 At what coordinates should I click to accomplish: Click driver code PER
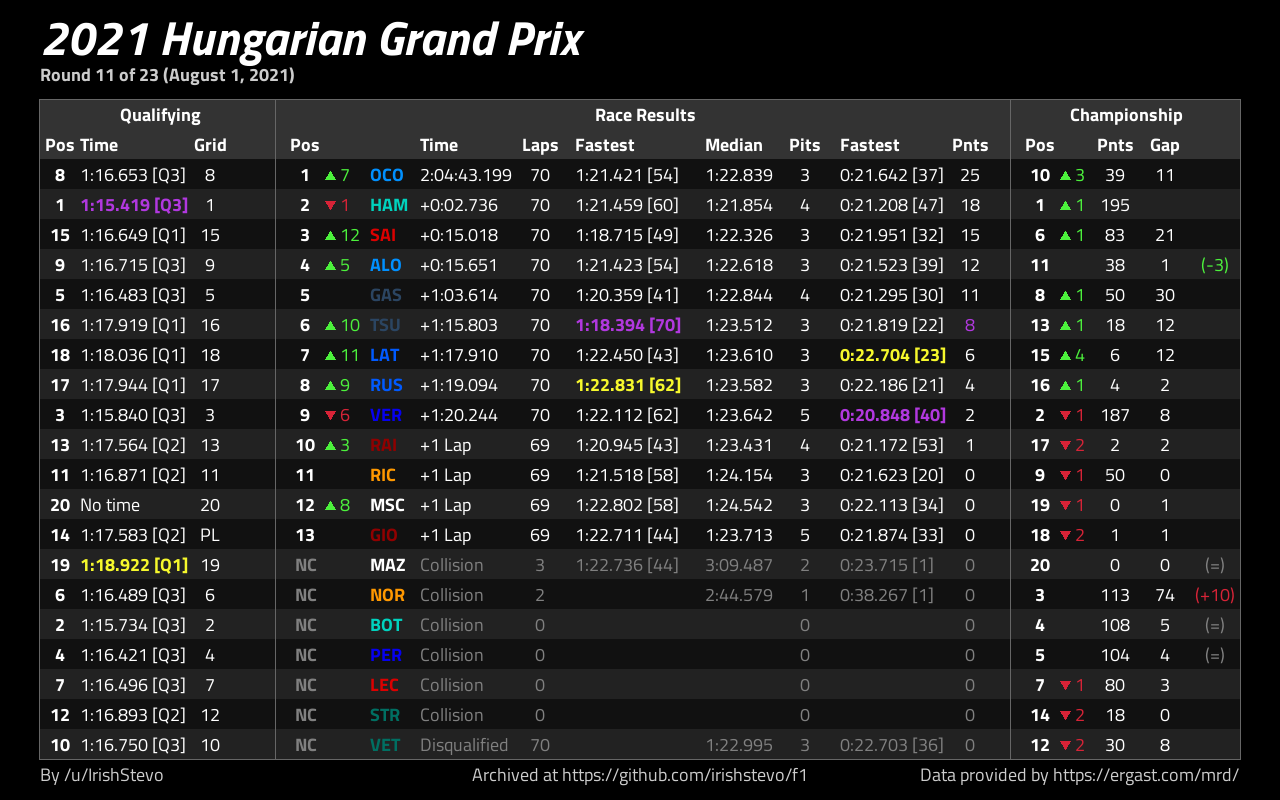386,656
